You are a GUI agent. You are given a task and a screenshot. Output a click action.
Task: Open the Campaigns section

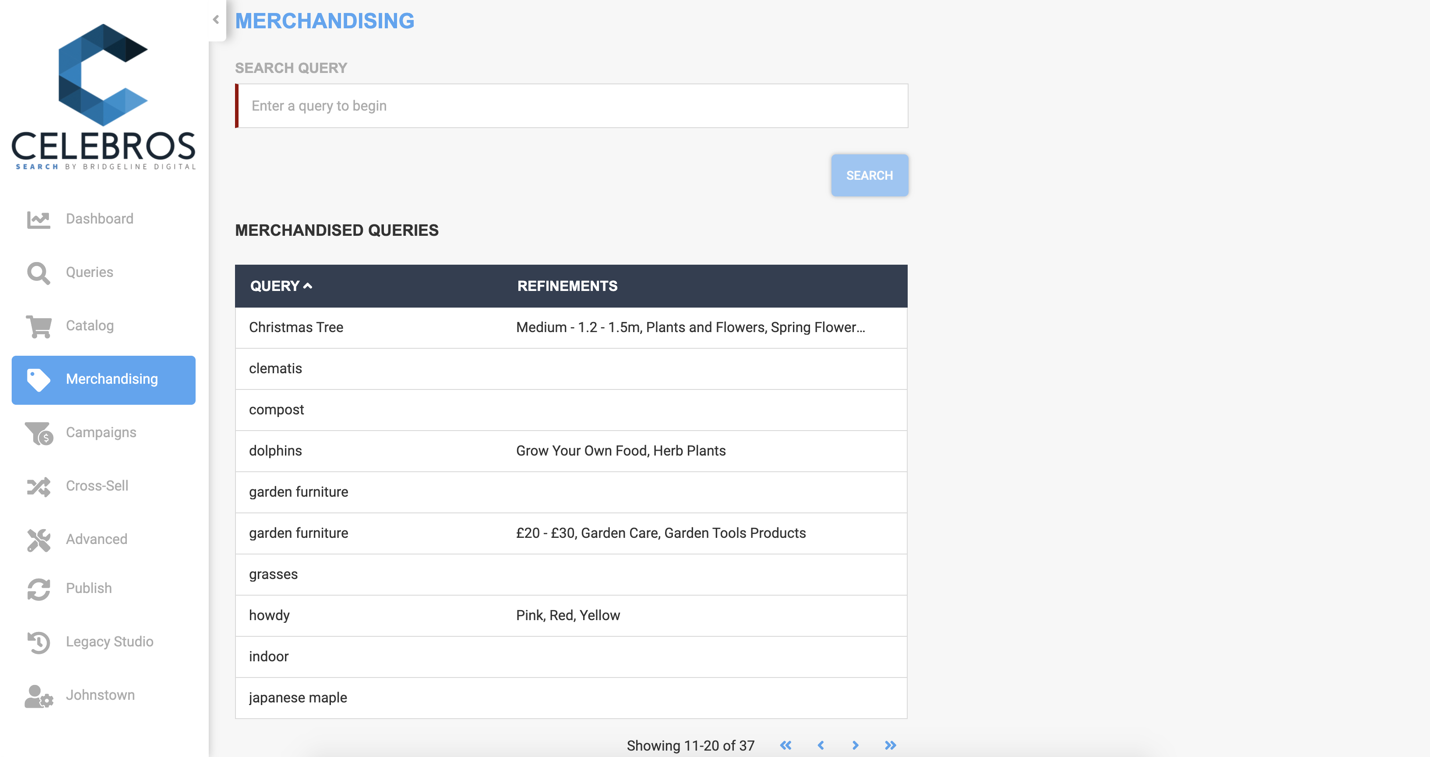pyautogui.click(x=103, y=433)
